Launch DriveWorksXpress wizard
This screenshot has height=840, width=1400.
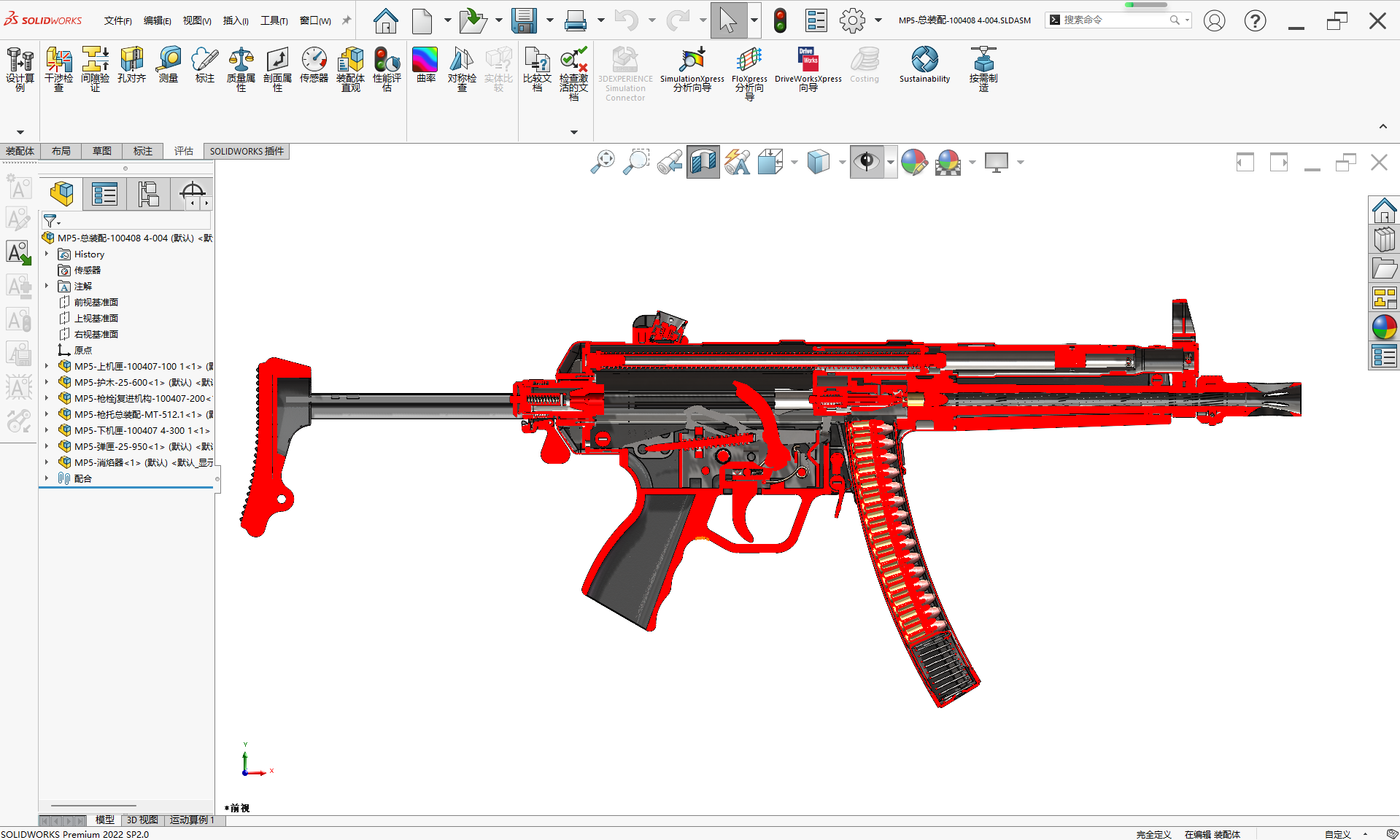coord(808,69)
